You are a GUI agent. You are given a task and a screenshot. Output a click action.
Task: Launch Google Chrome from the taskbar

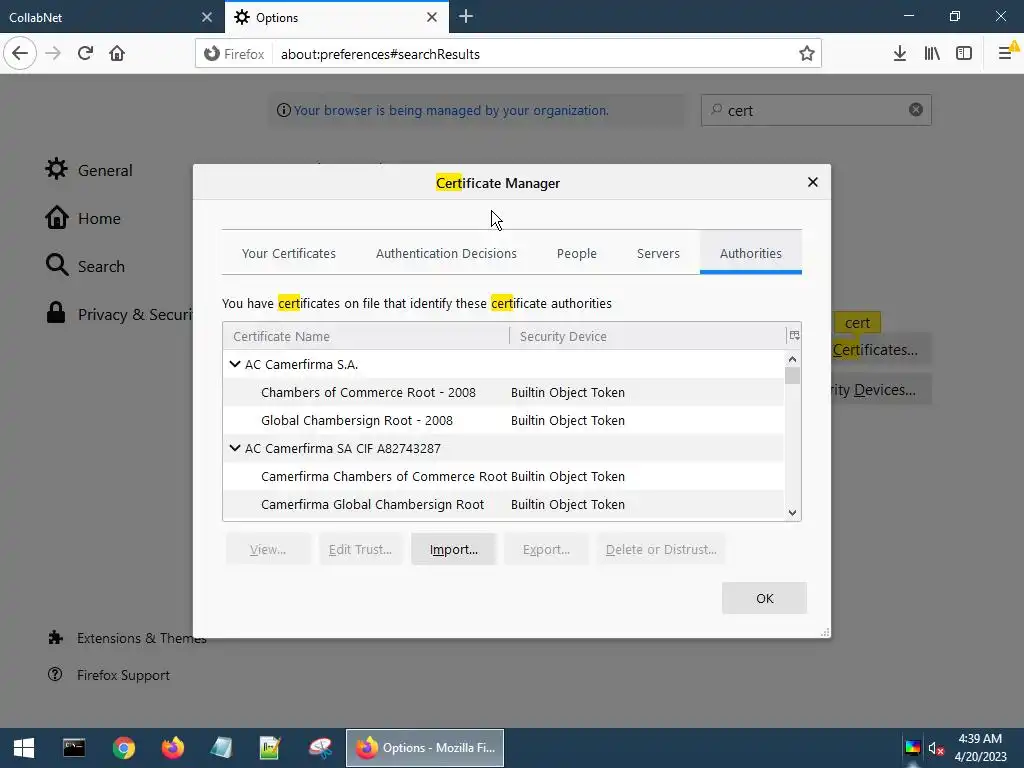click(123, 748)
